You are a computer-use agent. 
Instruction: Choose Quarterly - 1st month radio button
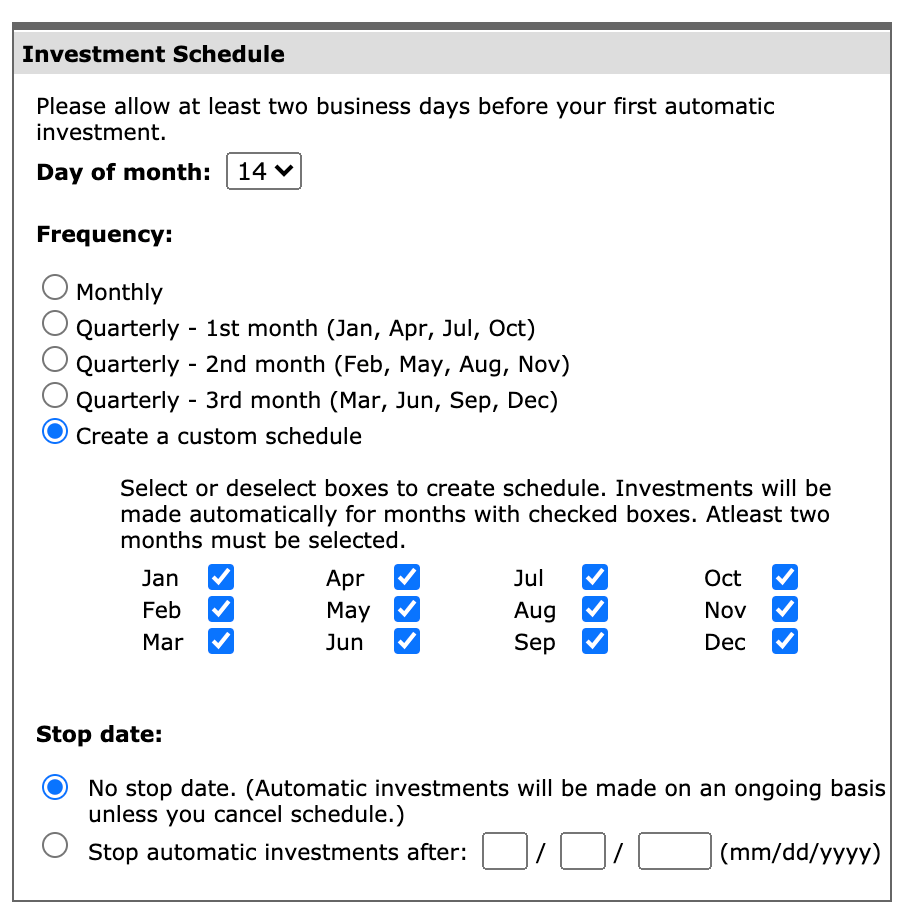pos(56,324)
